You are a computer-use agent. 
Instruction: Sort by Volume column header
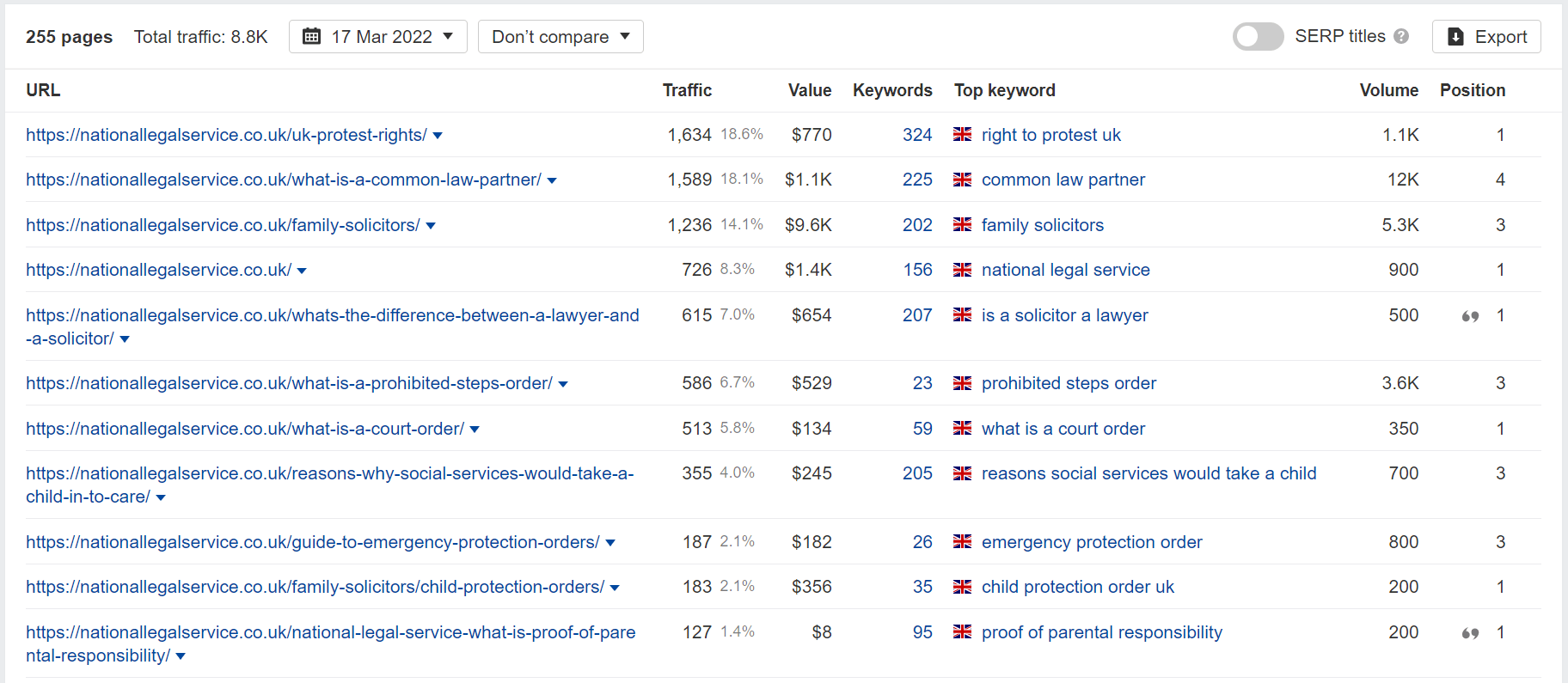(1389, 90)
